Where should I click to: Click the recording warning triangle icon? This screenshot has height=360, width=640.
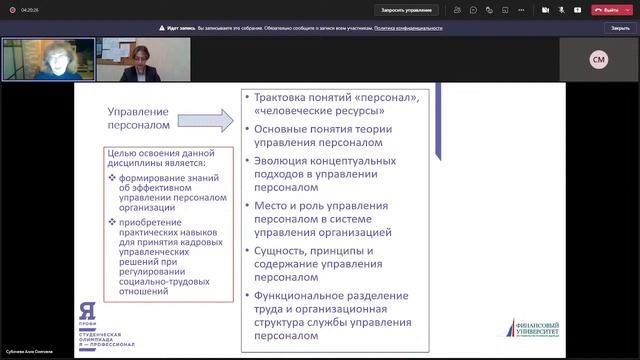(x=162, y=28)
